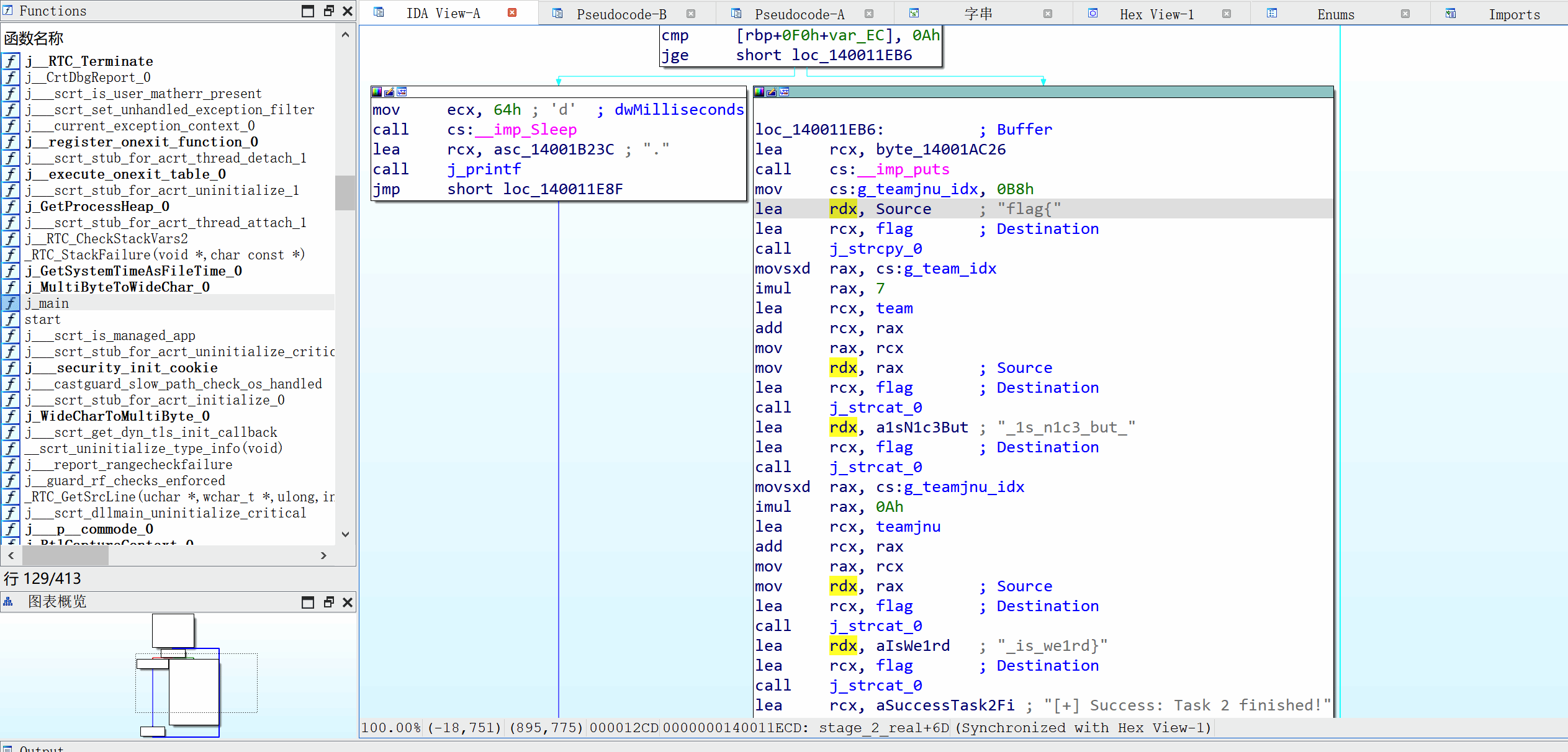Image resolution: width=1568 pixels, height=752 pixels.
Task: Click the Enums tab icon
Action: (x=1272, y=13)
